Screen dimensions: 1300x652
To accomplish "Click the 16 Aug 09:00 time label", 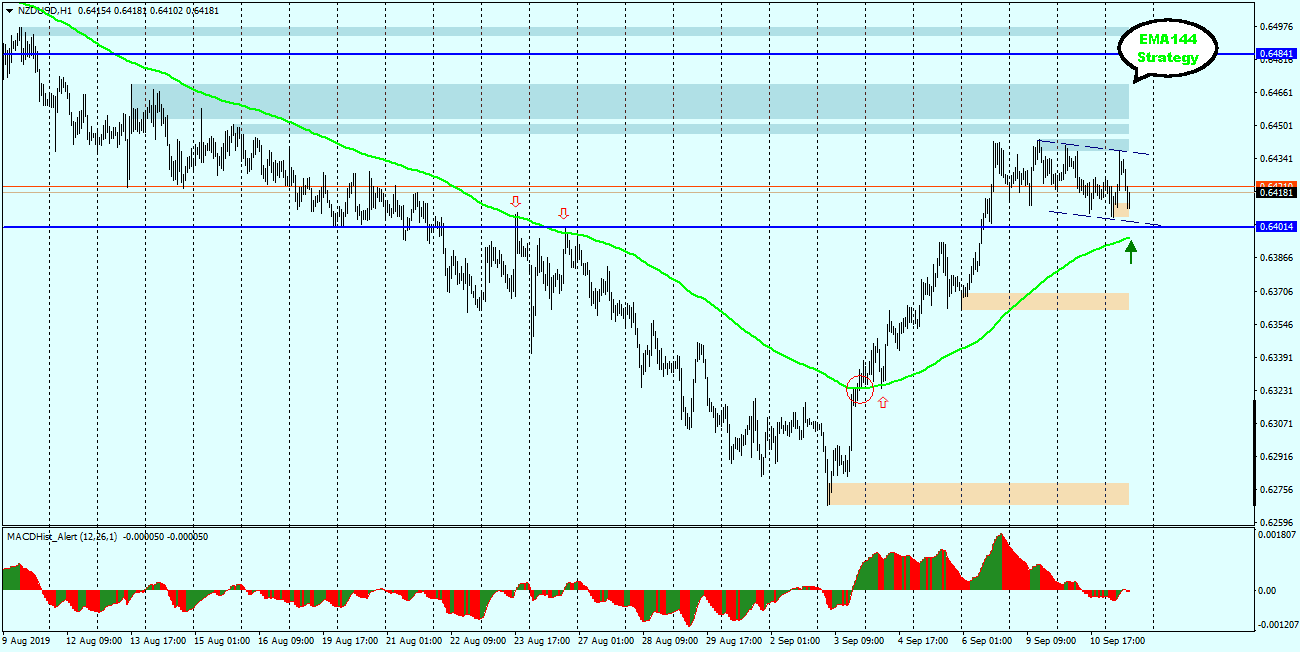I will (x=287, y=640).
